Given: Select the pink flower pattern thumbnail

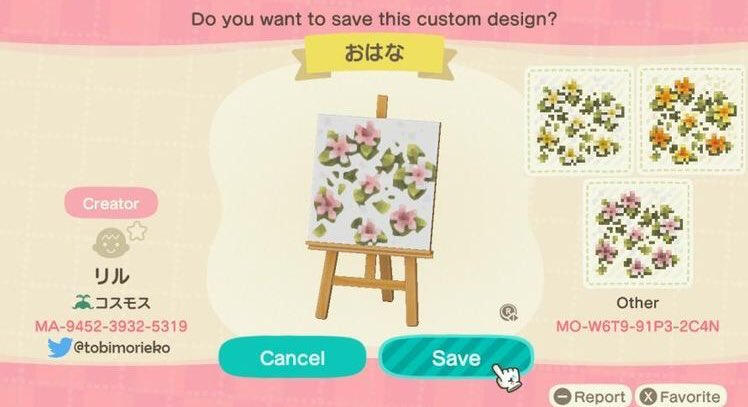Looking at the screenshot, I should pos(637,234).
